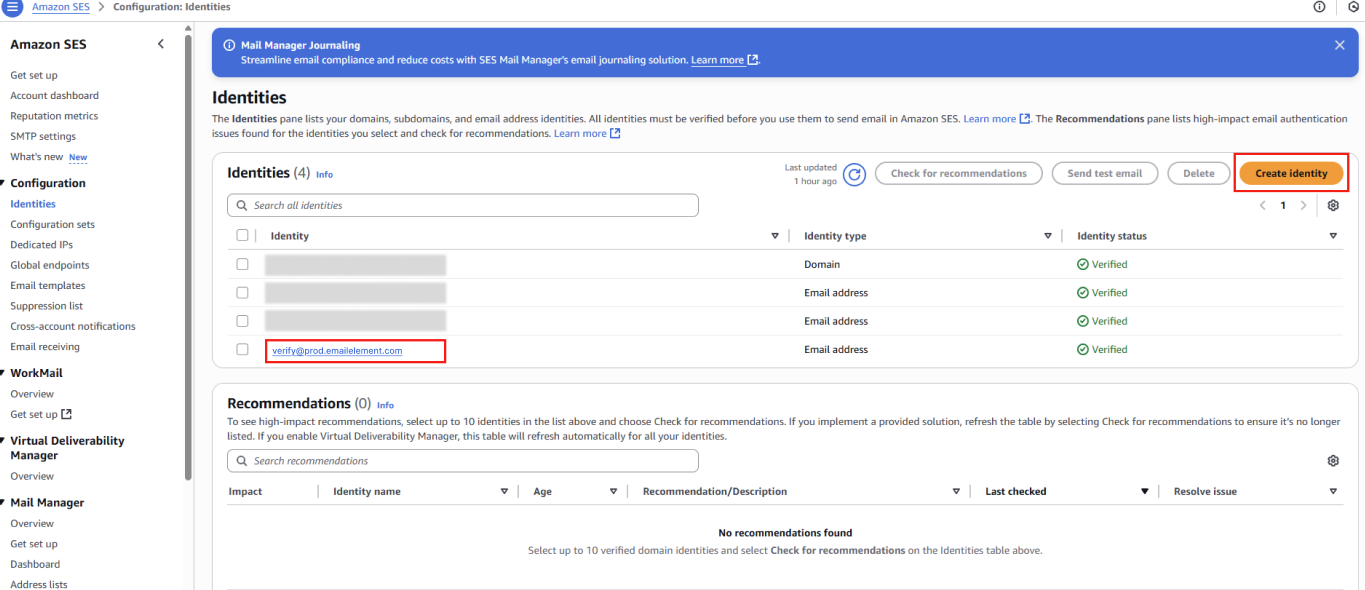Viewport: 1365px width, 590px height.
Task: Open recommendations table settings gear
Action: 1333,461
